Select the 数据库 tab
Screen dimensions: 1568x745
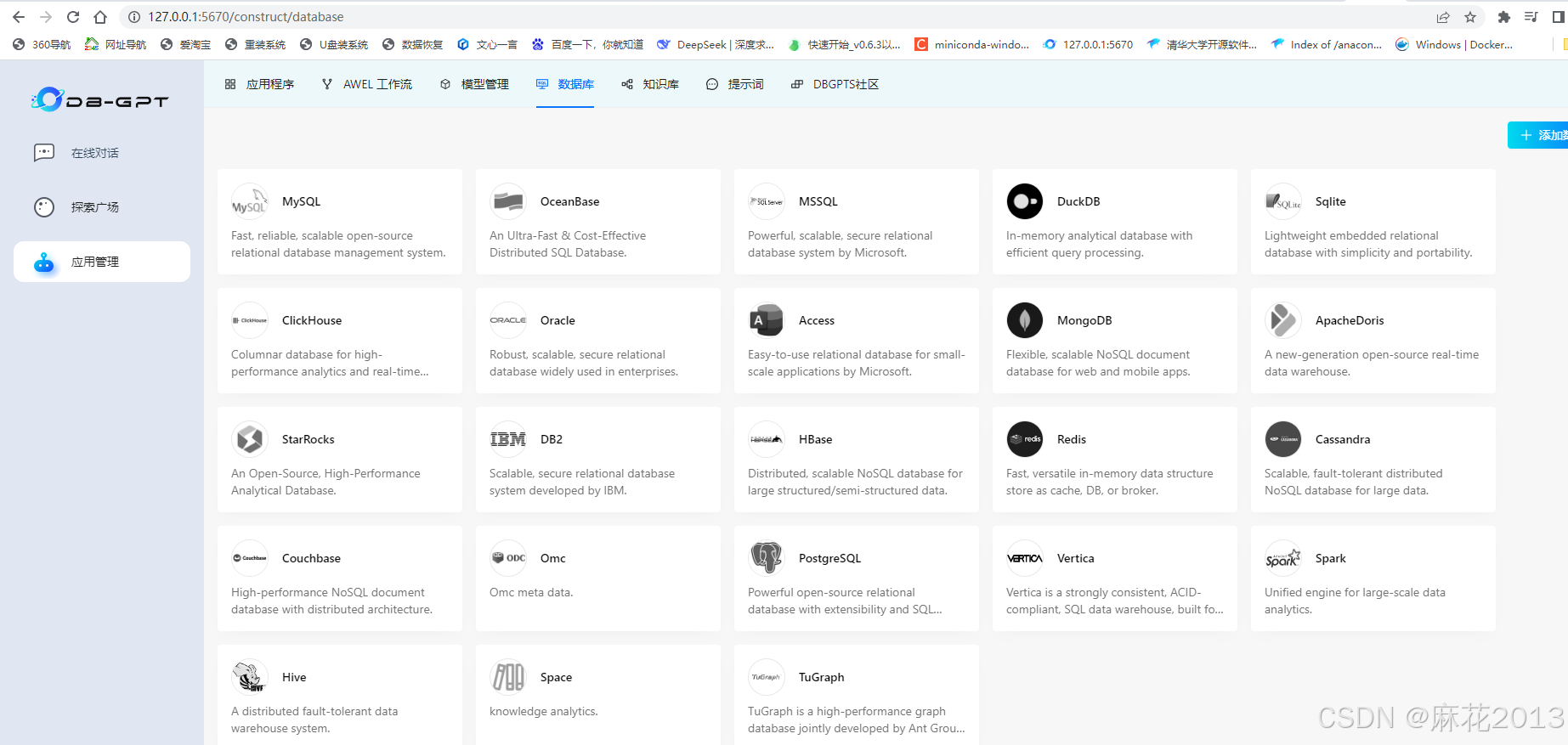point(565,84)
